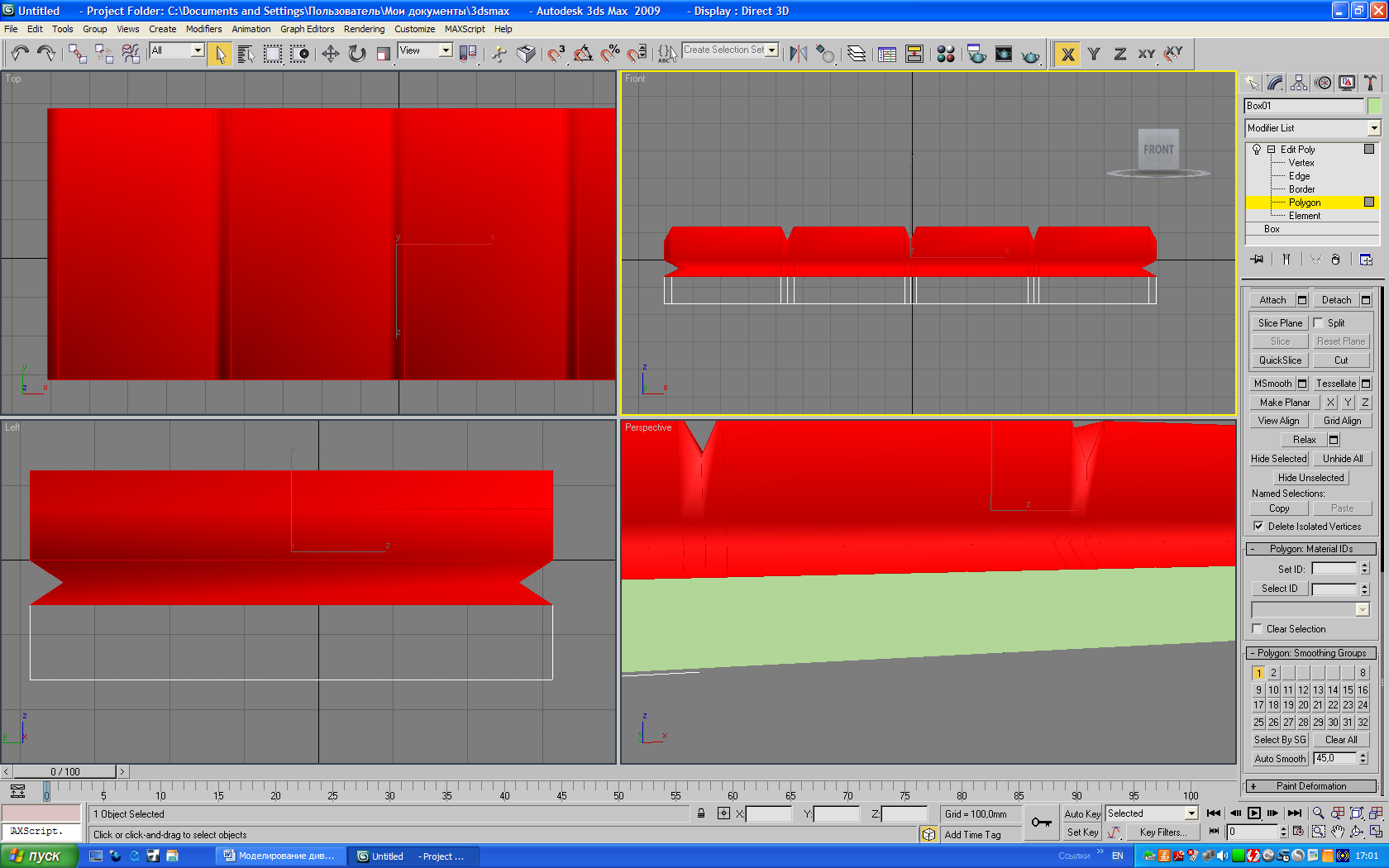Open Select by Name list
This screenshot has width=1389, height=868.
tap(246, 54)
